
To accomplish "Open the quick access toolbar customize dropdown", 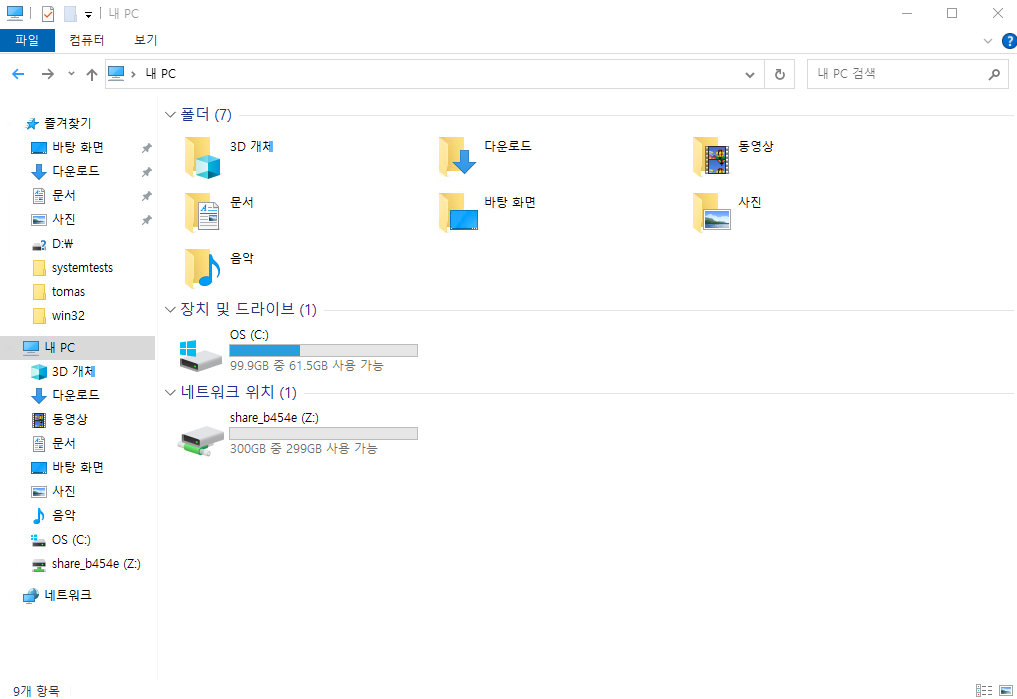I will tap(88, 14).
